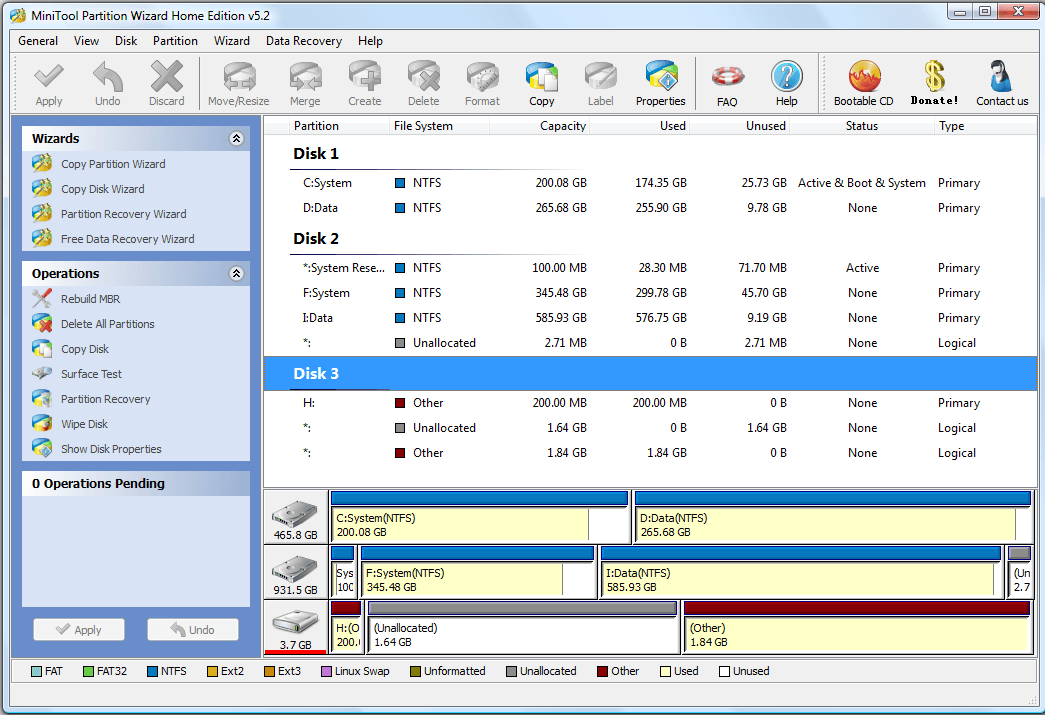Click the Undo button below pending operations
The height and width of the screenshot is (715, 1045).
pos(193,630)
